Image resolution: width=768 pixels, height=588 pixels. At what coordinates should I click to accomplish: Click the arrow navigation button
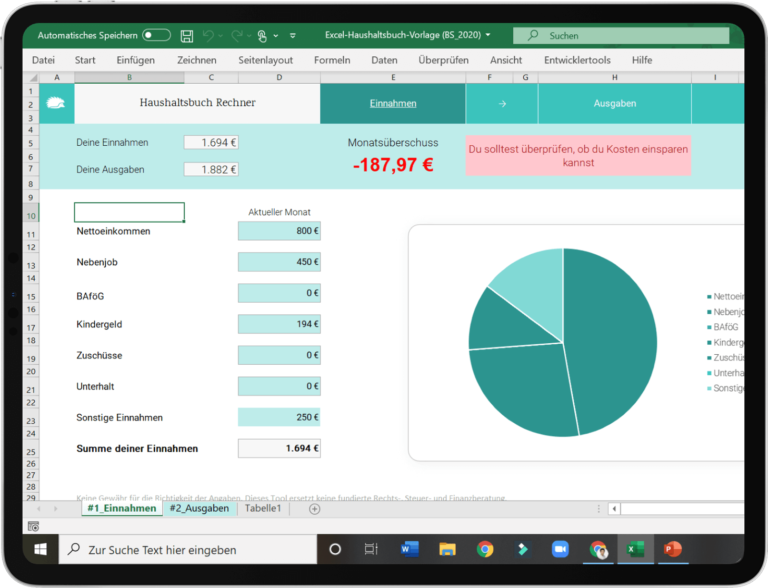tap(502, 104)
